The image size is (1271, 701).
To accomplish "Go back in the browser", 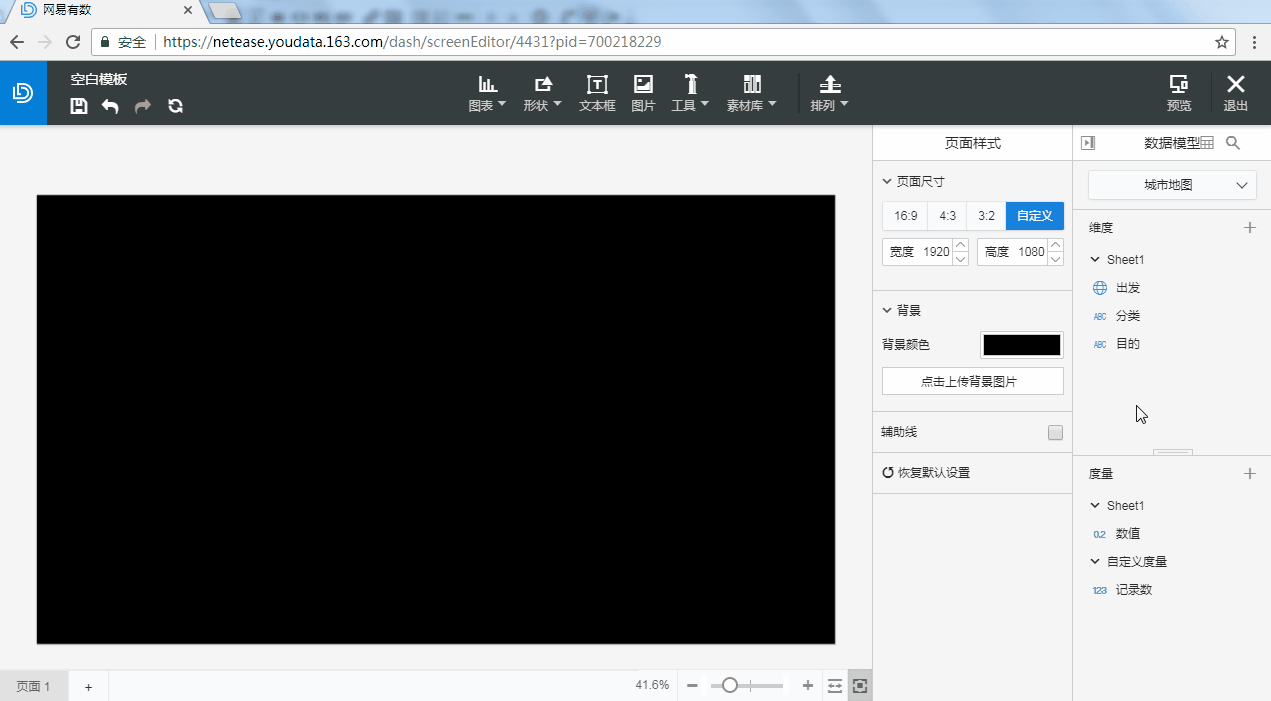I will pos(17,42).
